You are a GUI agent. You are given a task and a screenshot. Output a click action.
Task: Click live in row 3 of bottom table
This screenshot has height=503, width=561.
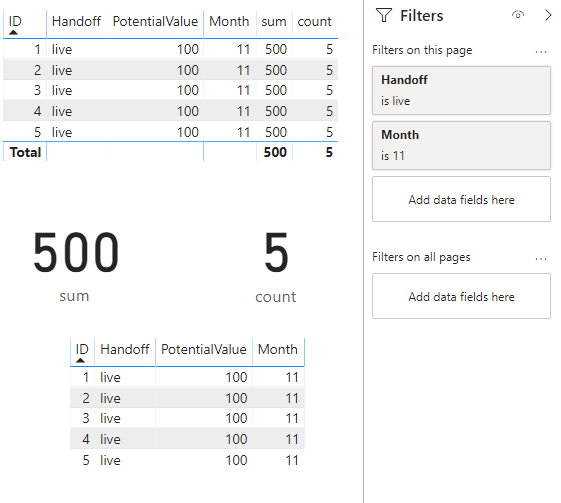(x=110, y=418)
